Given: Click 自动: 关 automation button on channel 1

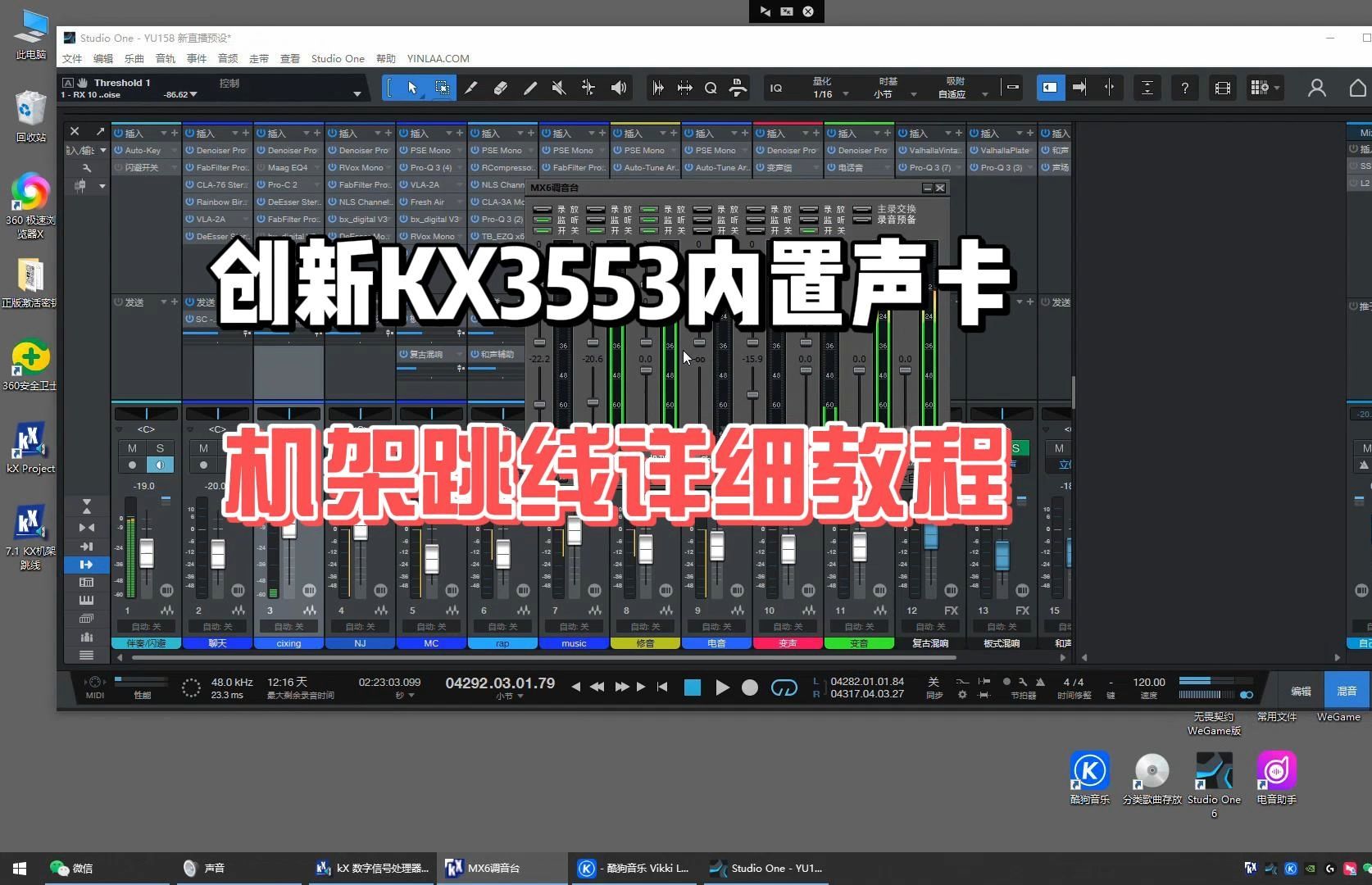Looking at the screenshot, I should pos(145,626).
